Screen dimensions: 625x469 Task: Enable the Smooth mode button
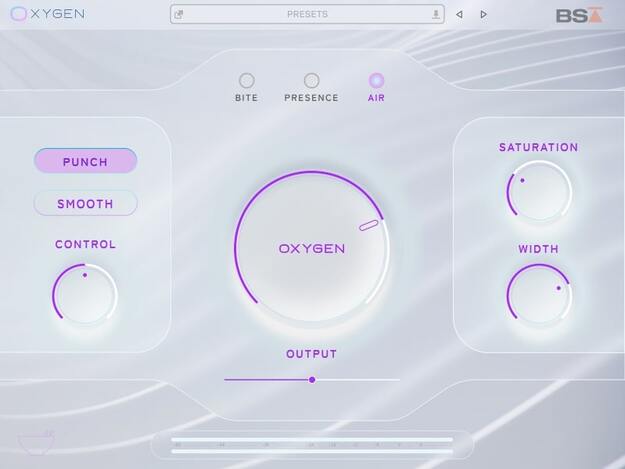[85, 203]
